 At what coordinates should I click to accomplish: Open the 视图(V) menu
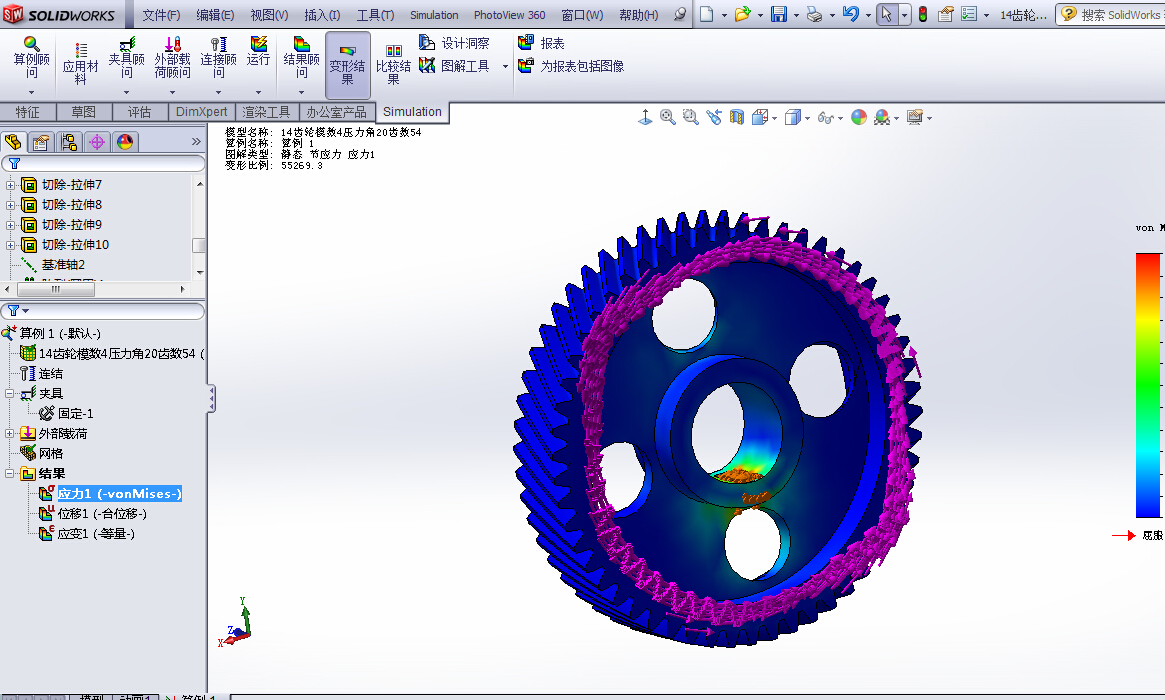[269, 15]
